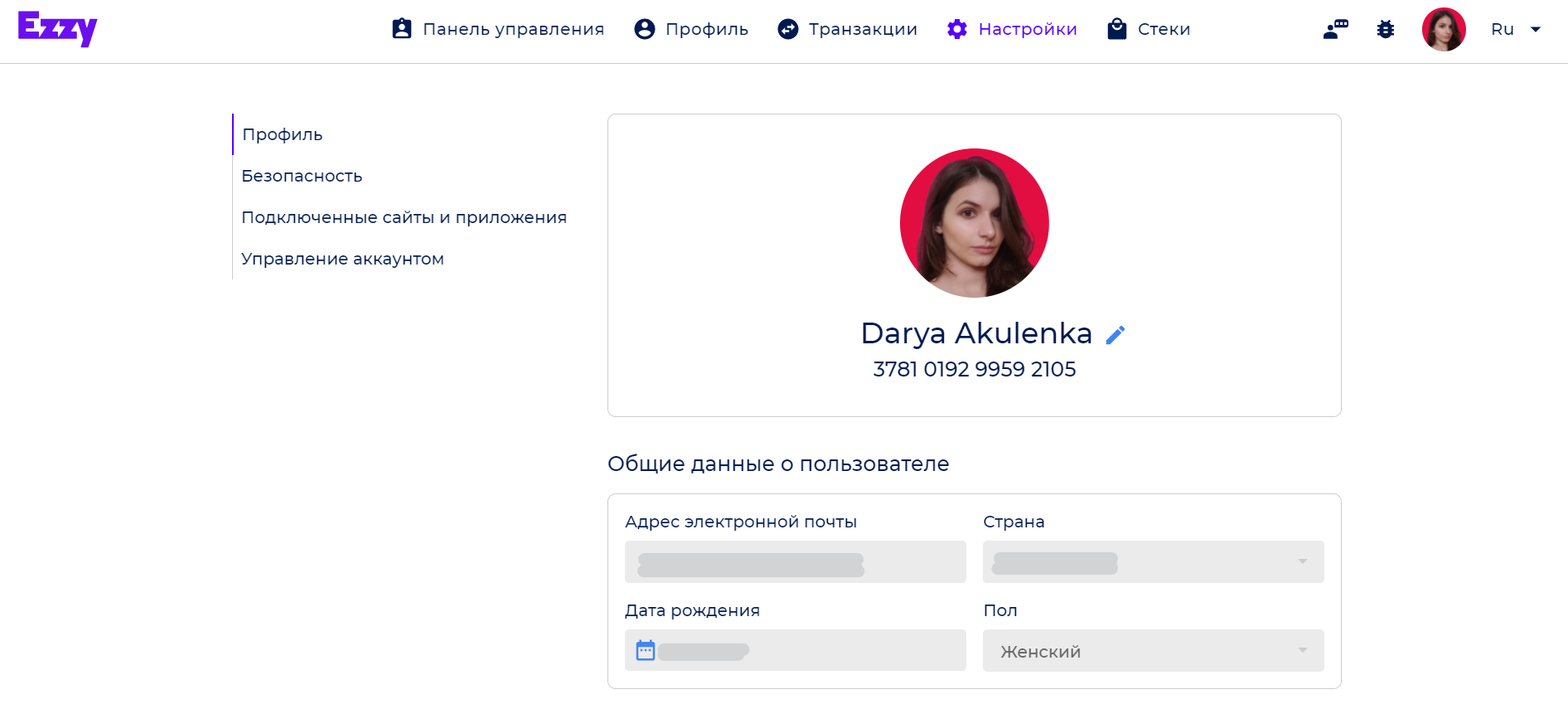Open the Ru language dropdown
The image size is (1568, 714).
[x=1516, y=29]
